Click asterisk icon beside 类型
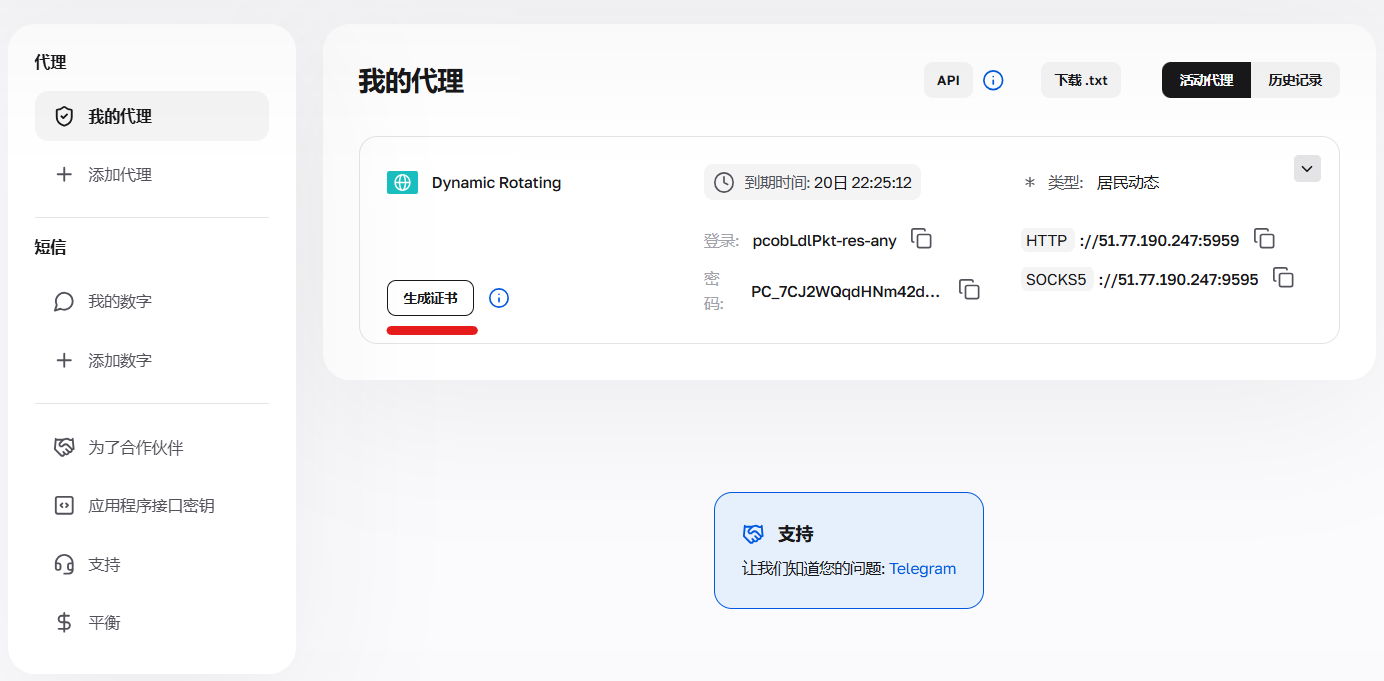This screenshot has width=1384, height=681. [x=1030, y=183]
